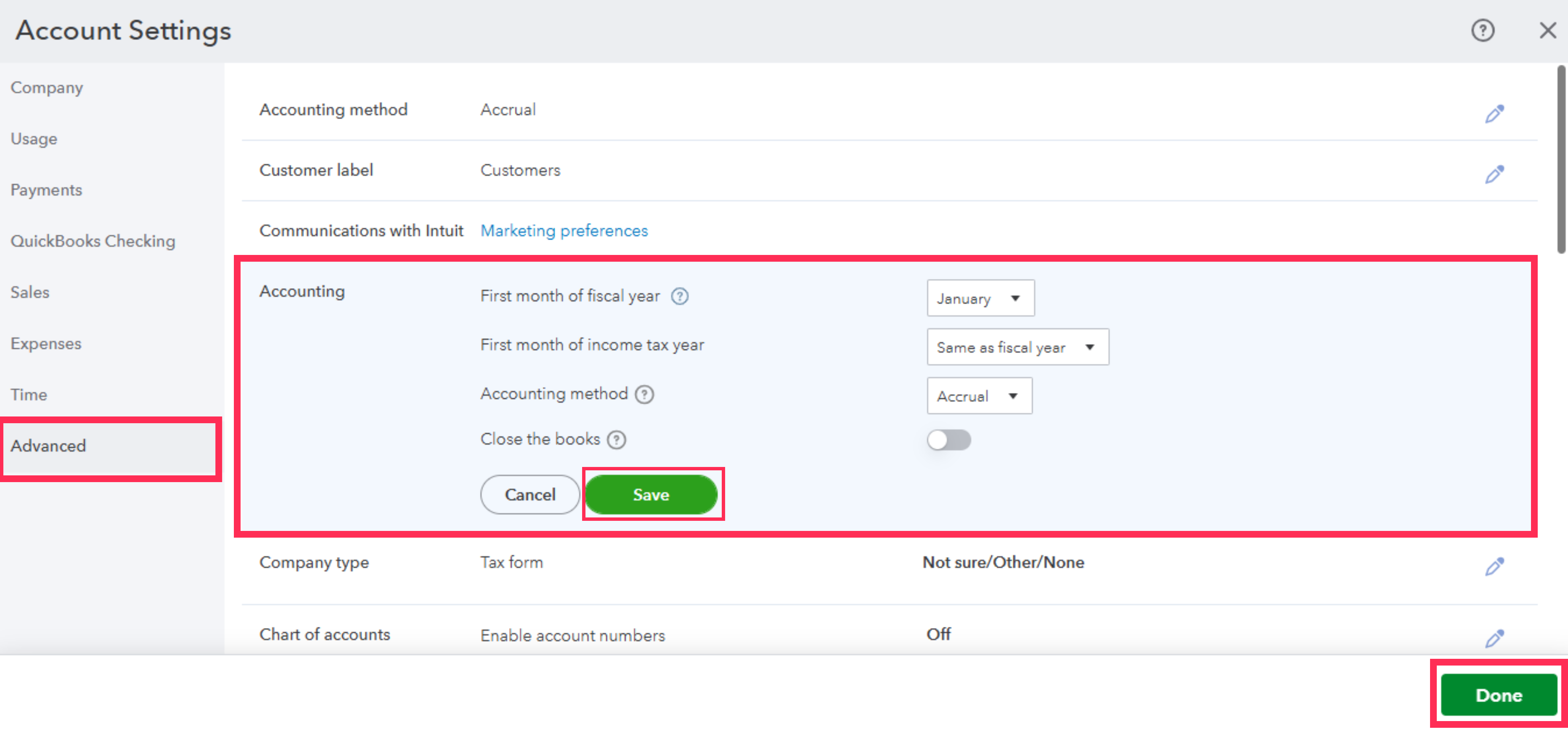Edit Company type with pencil icon
This screenshot has height=732, width=1568.
click(x=1494, y=566)
